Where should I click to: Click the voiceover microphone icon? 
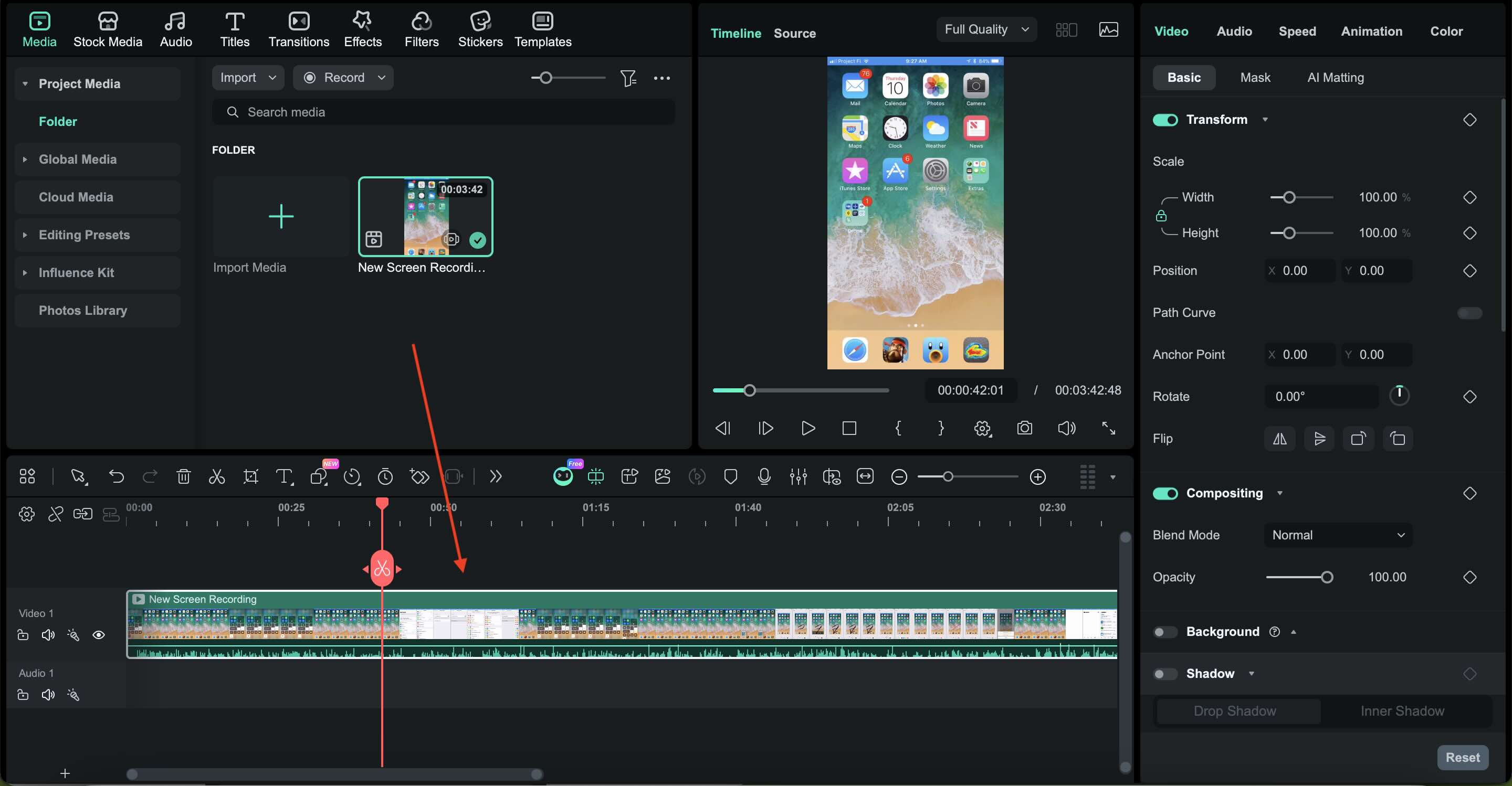point(764,476)
